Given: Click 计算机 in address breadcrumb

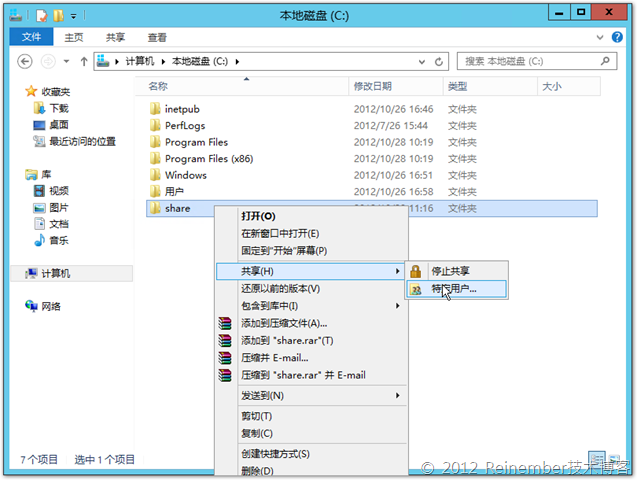Looking at the screenshot, I should [140, 61].
